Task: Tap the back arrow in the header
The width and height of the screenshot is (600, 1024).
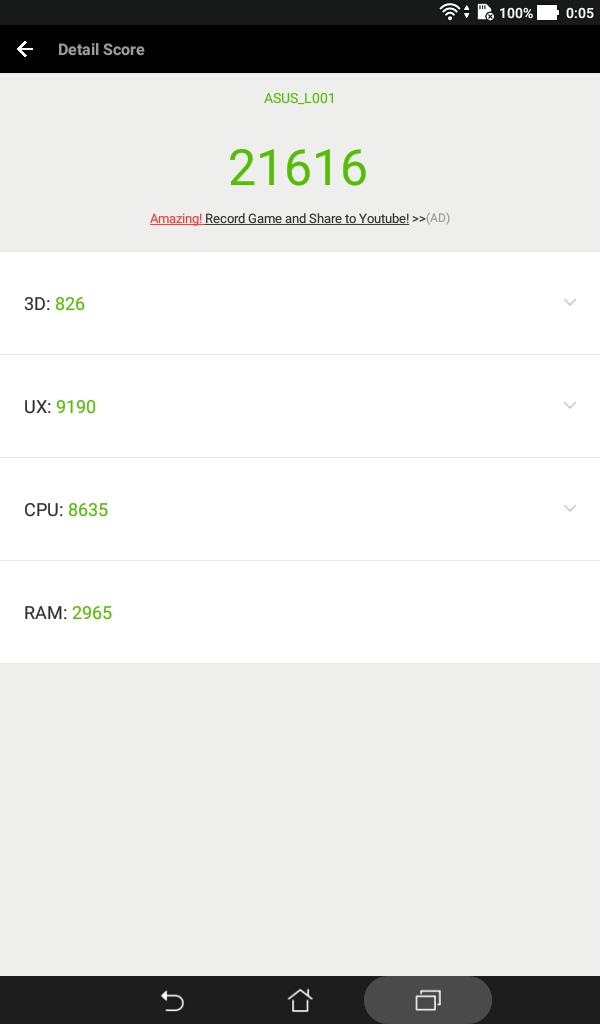Action: tap(25, 49)
